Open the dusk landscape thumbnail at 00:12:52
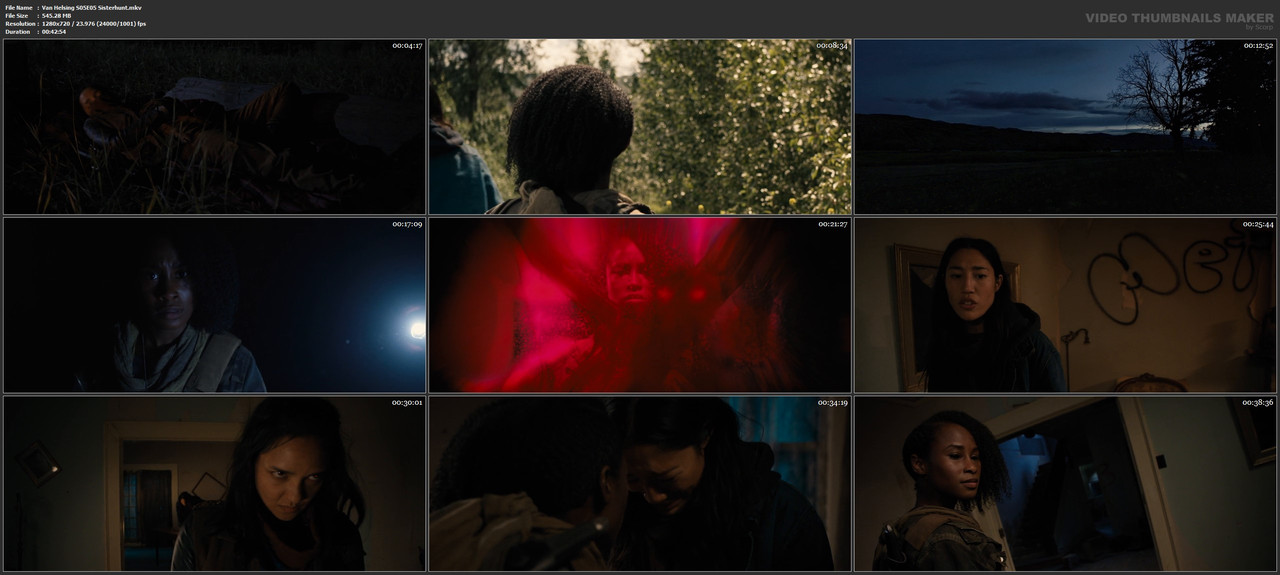This screenshot has height=575, width=1280. click(x=1065, y=127)
